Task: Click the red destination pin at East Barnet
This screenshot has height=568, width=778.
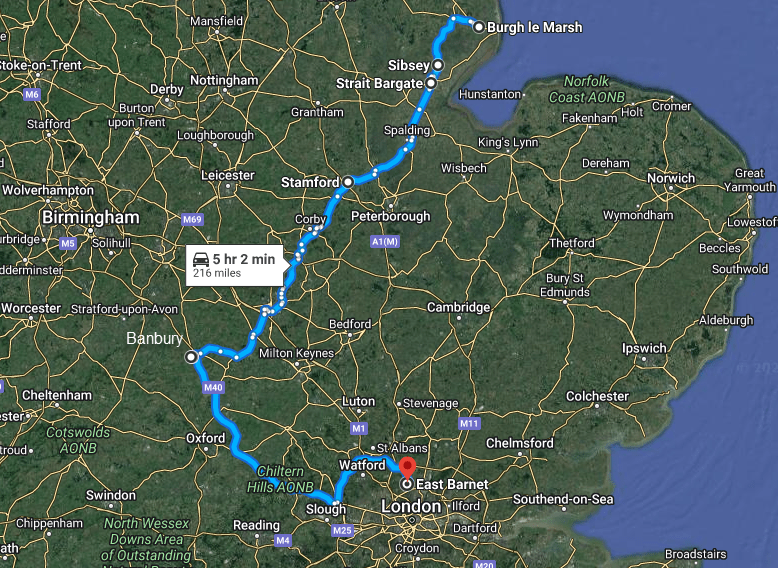Action: [407, 468]
